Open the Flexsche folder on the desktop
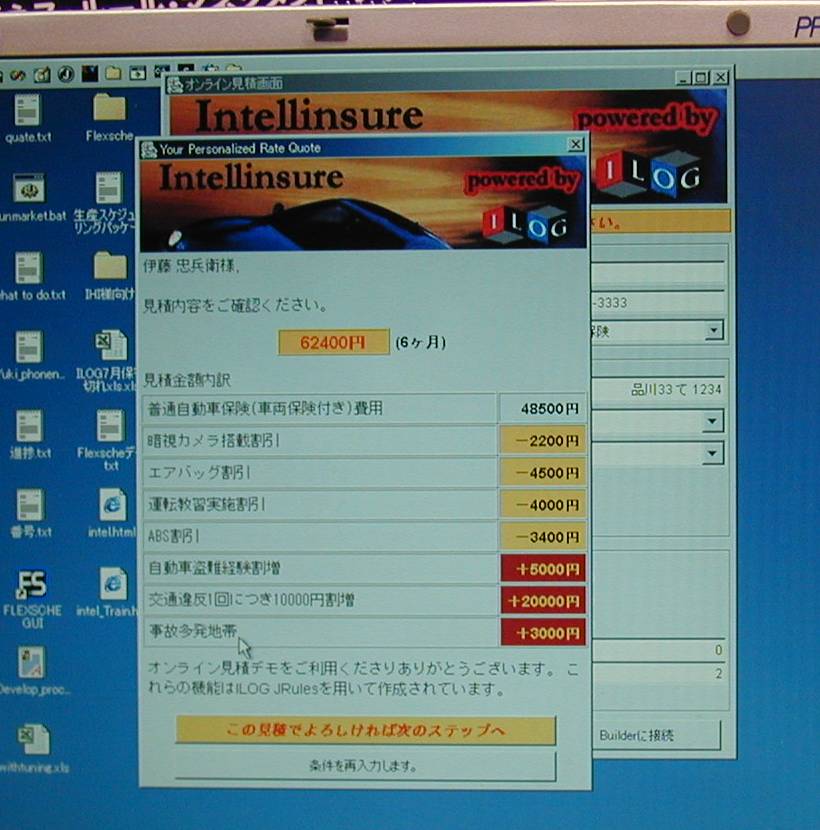 [110, 118]
